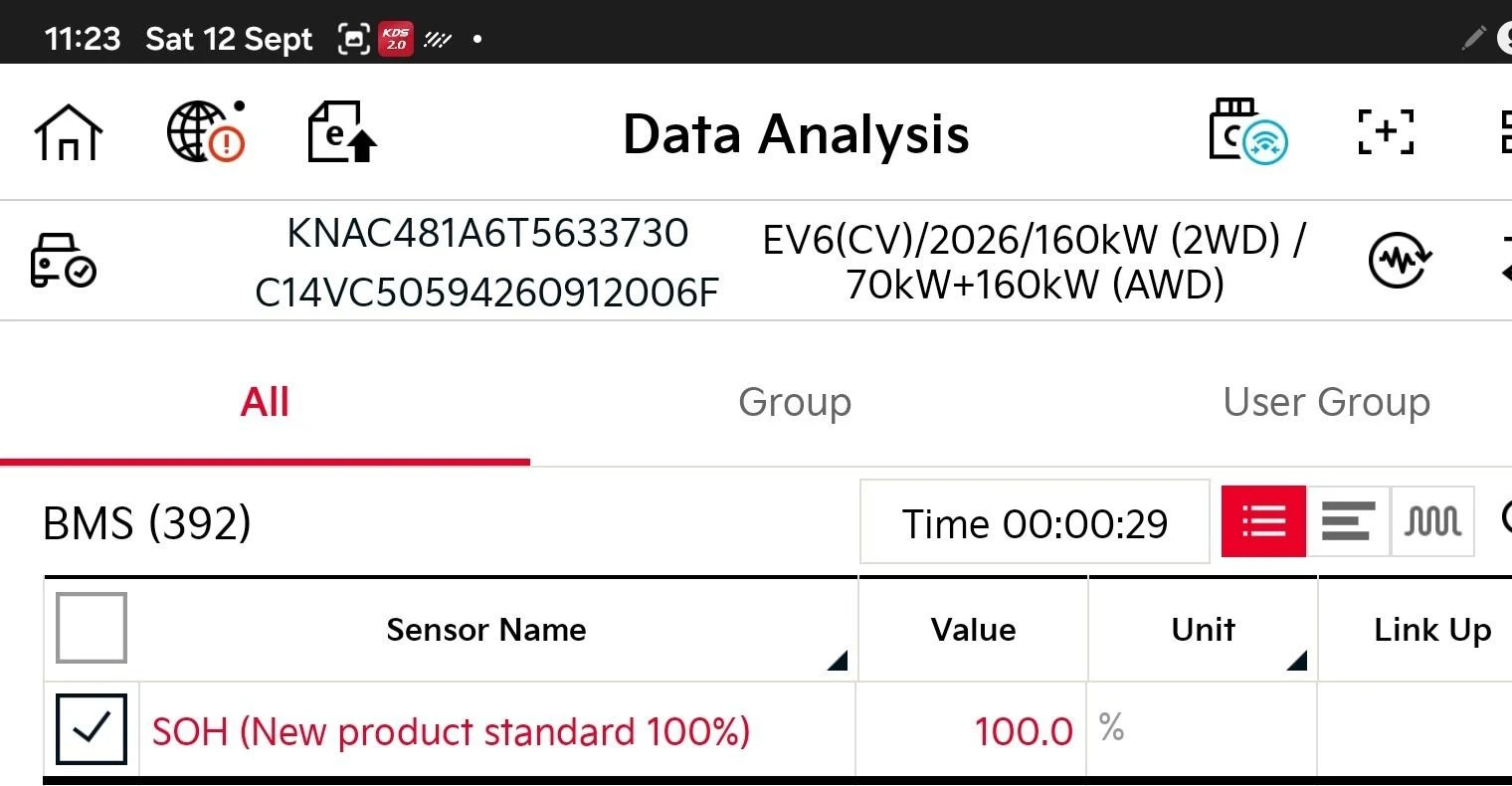1512x786 pixels.
Task: Tap the waveform refresh diagnostic icon
Action: click(1401, 261)
